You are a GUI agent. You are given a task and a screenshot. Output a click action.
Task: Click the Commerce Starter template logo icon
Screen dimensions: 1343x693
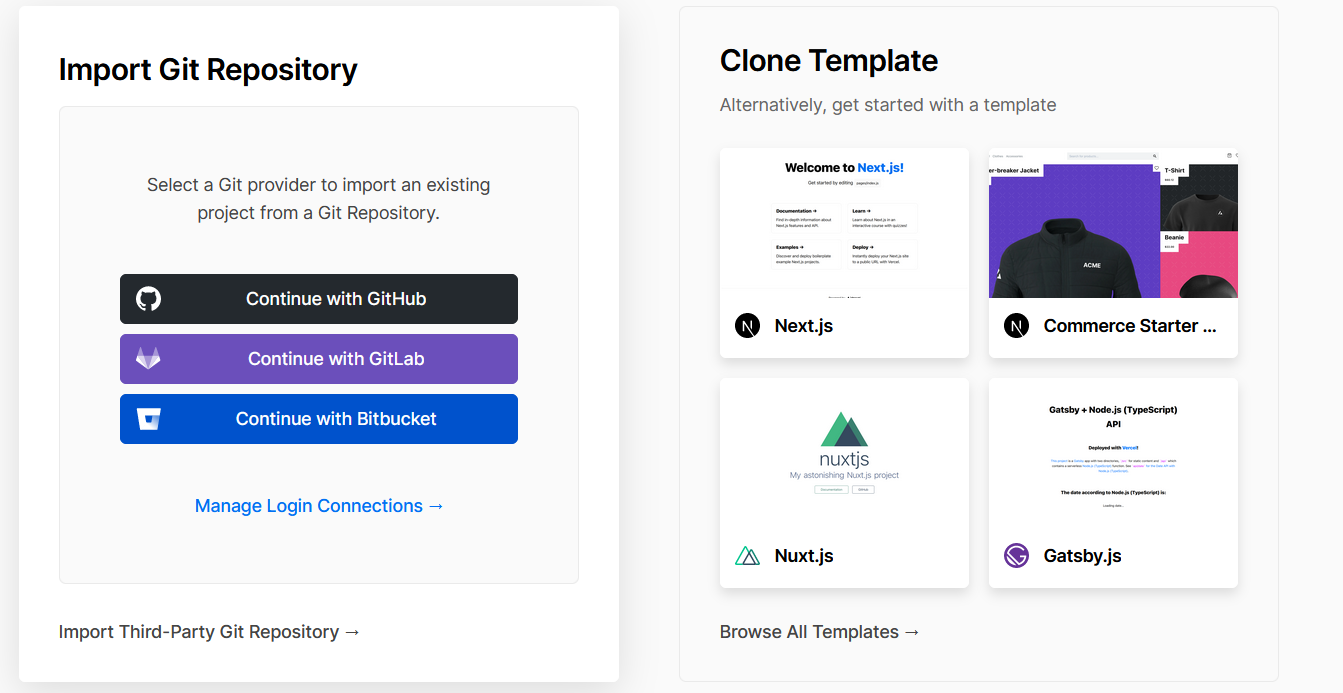click(1016, 326)
